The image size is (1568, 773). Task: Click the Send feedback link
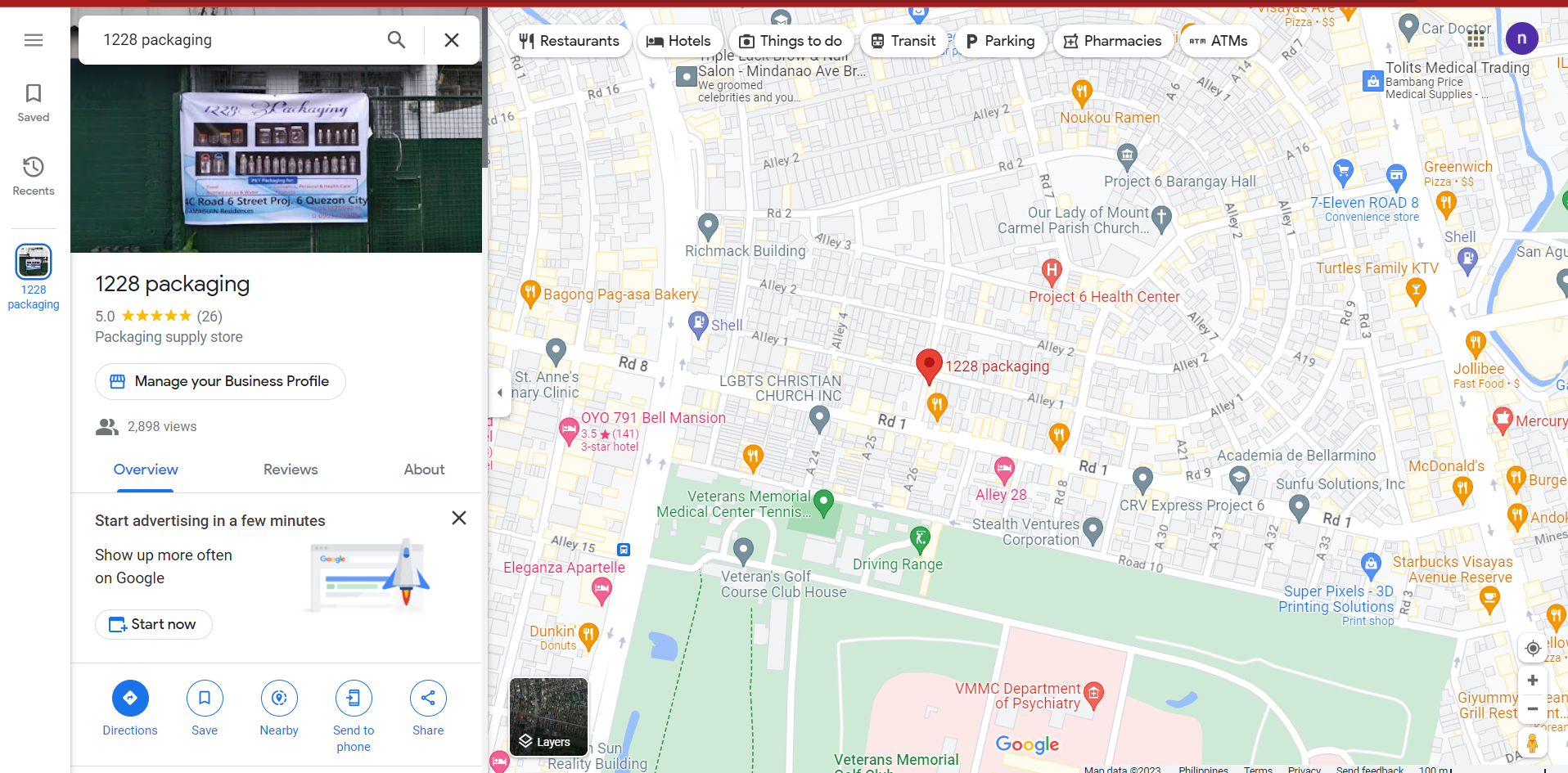pyautogui.click(x=1369, y=769)
